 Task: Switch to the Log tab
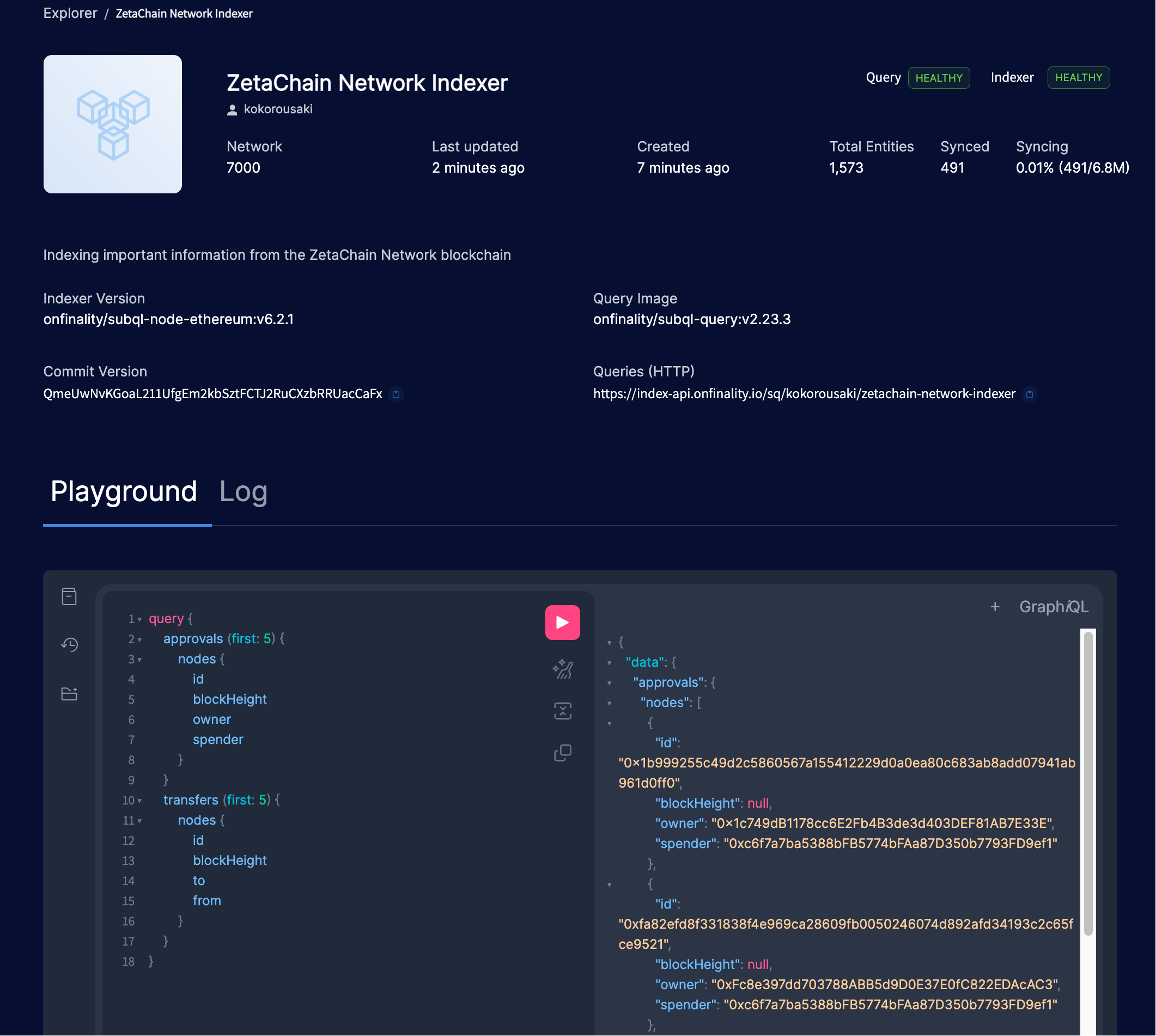point(244,491)
